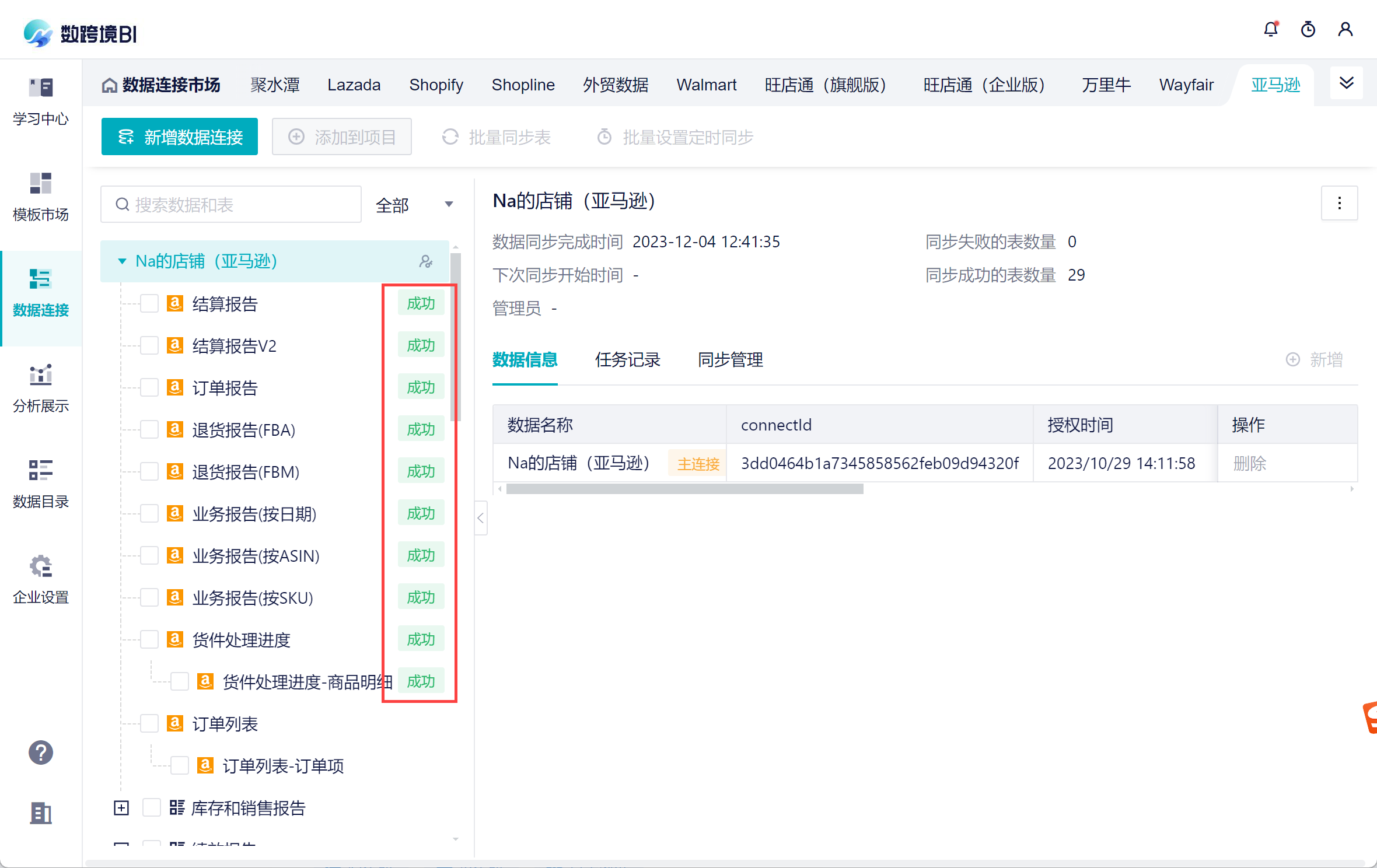Viewport: 1377px width, 868px height.
Task: Click the timer clock icon in header
Action: 1308,29
